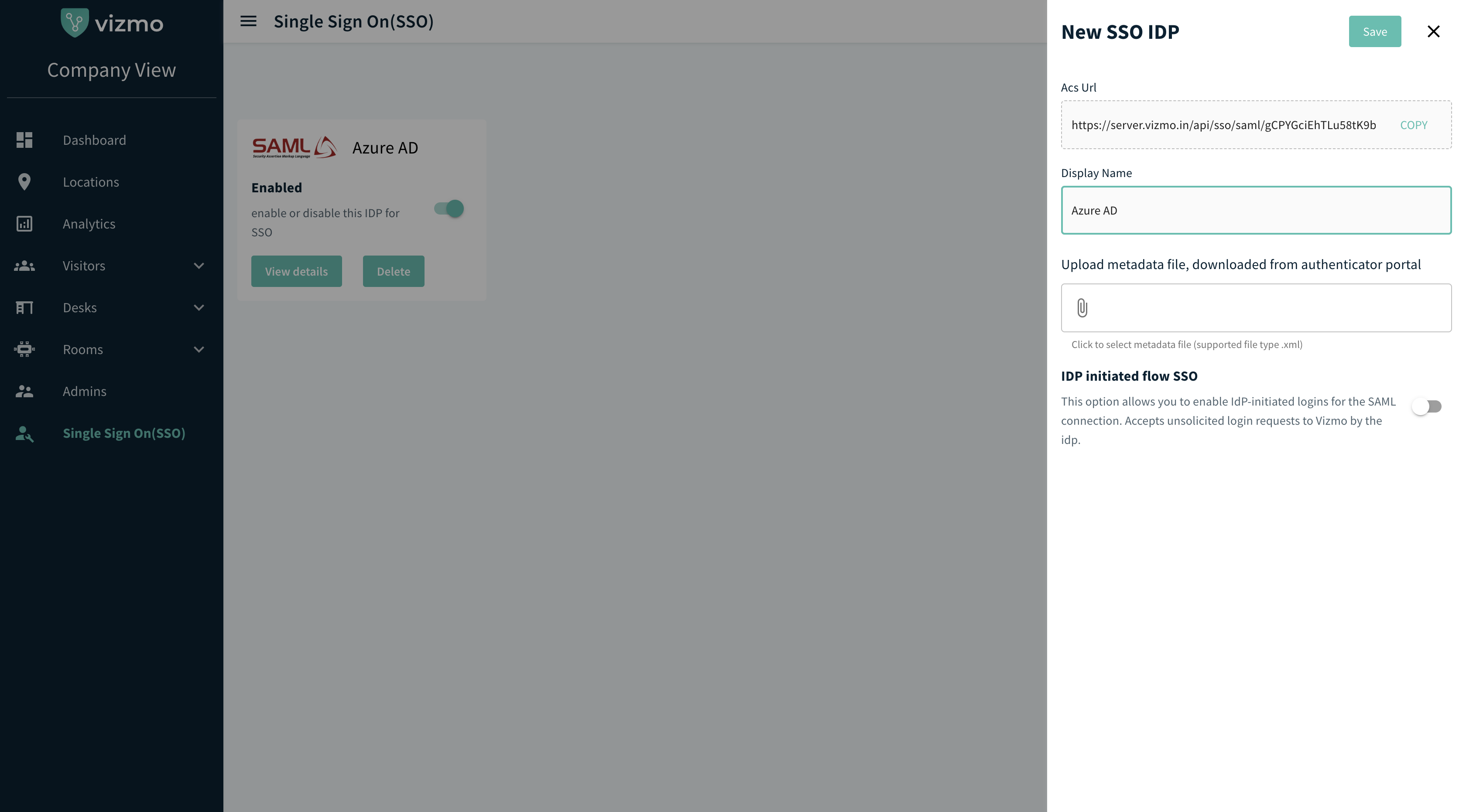Expand the Visitors menu

(199, 265)
